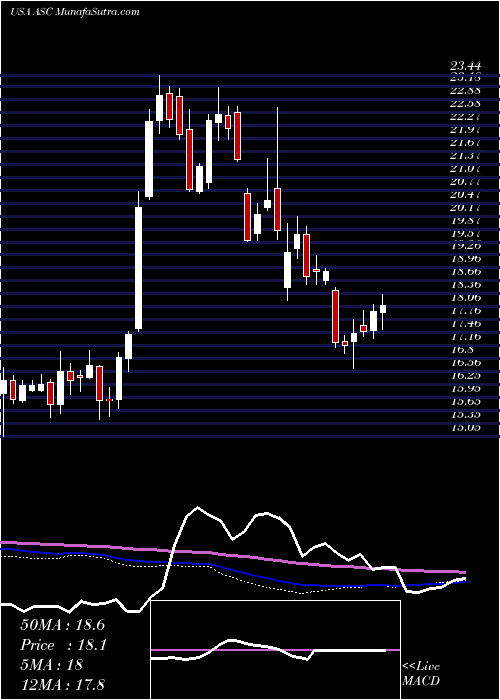The width and height of the screenshot is (500, 700).
Task: Click the '<<Live MACD' label
Action: pos(421,674)
